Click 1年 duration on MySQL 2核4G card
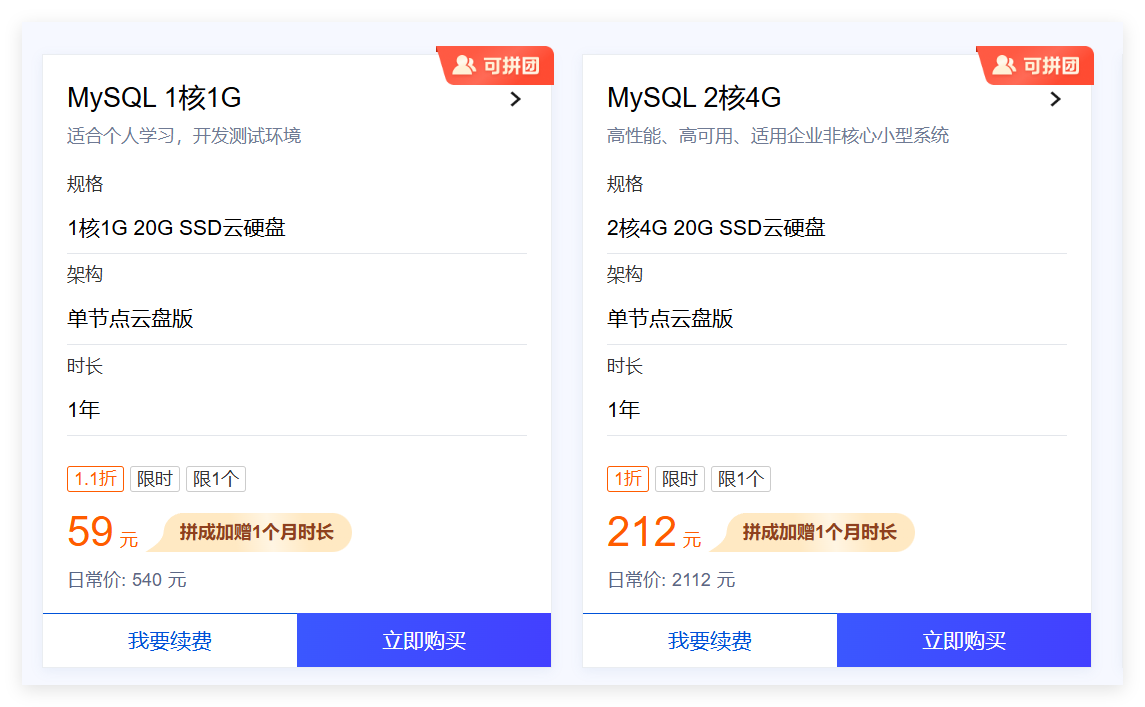Screen dimensions: 1145x707 pos(623,410)
